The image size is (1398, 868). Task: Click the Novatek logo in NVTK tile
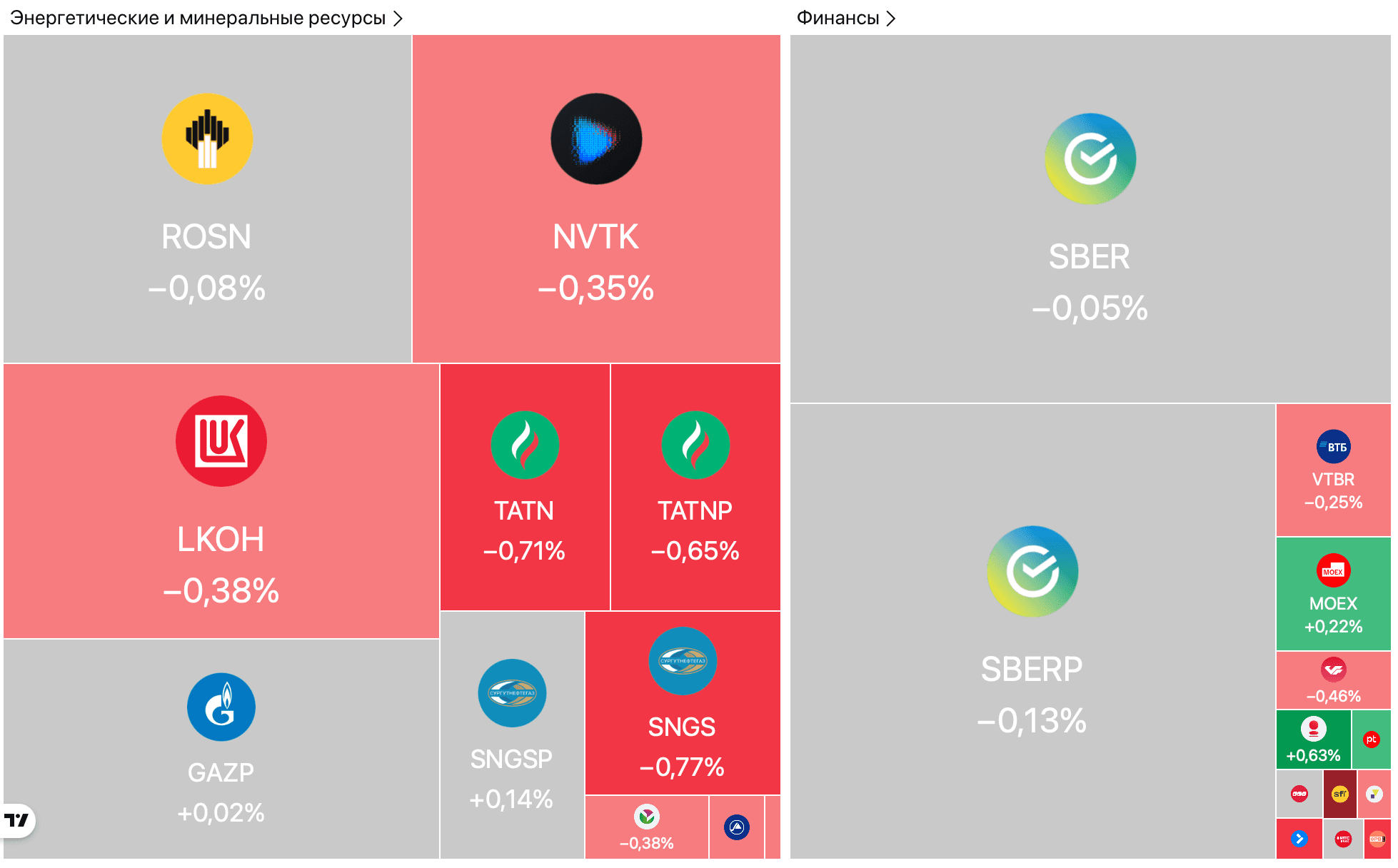pos(596,139)
